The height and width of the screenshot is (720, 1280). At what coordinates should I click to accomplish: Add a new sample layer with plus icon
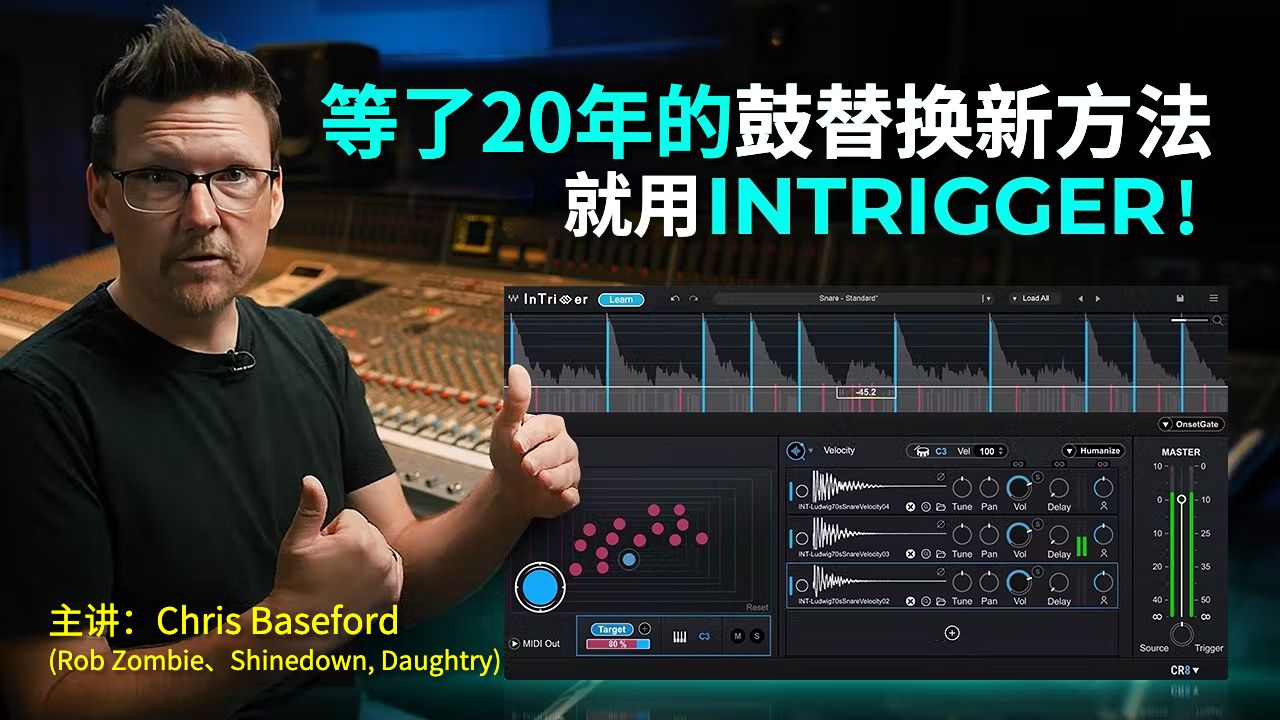(x=952, y=632)
